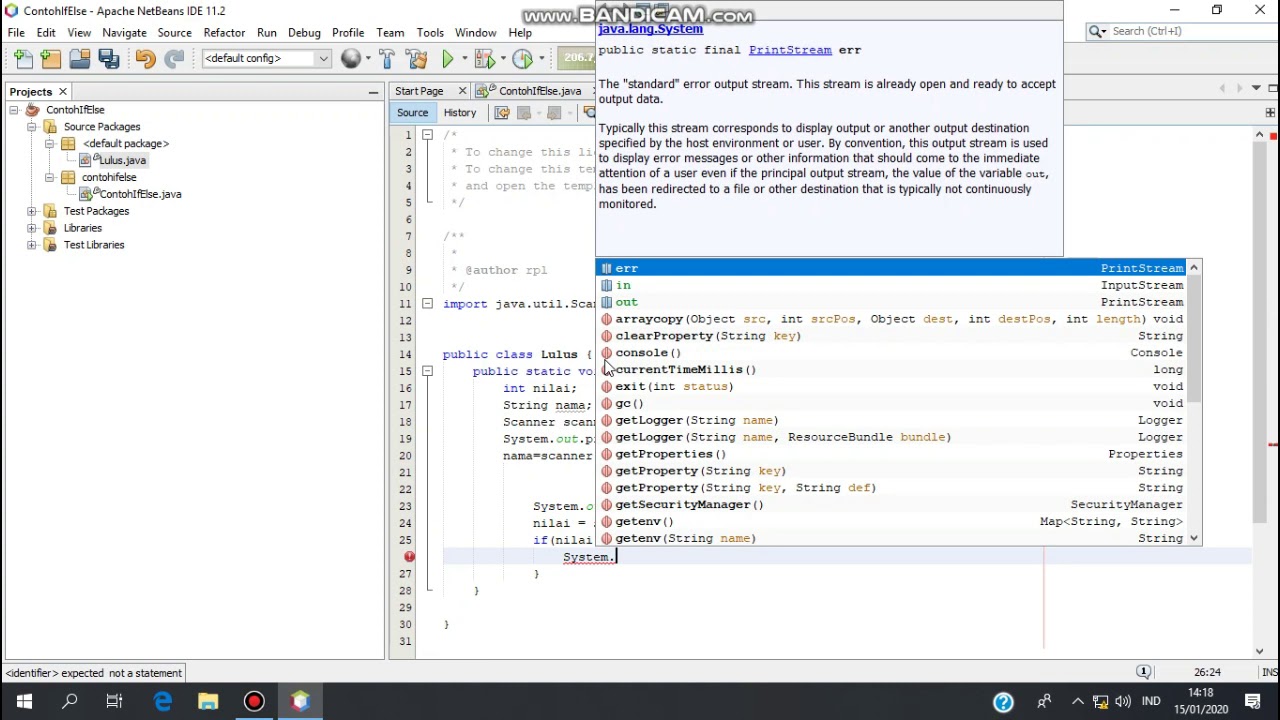Open the config dropdown showing default config
The width and height of the screenshot is (1280, 720).
pyautogui.click(x=266, y=59)
